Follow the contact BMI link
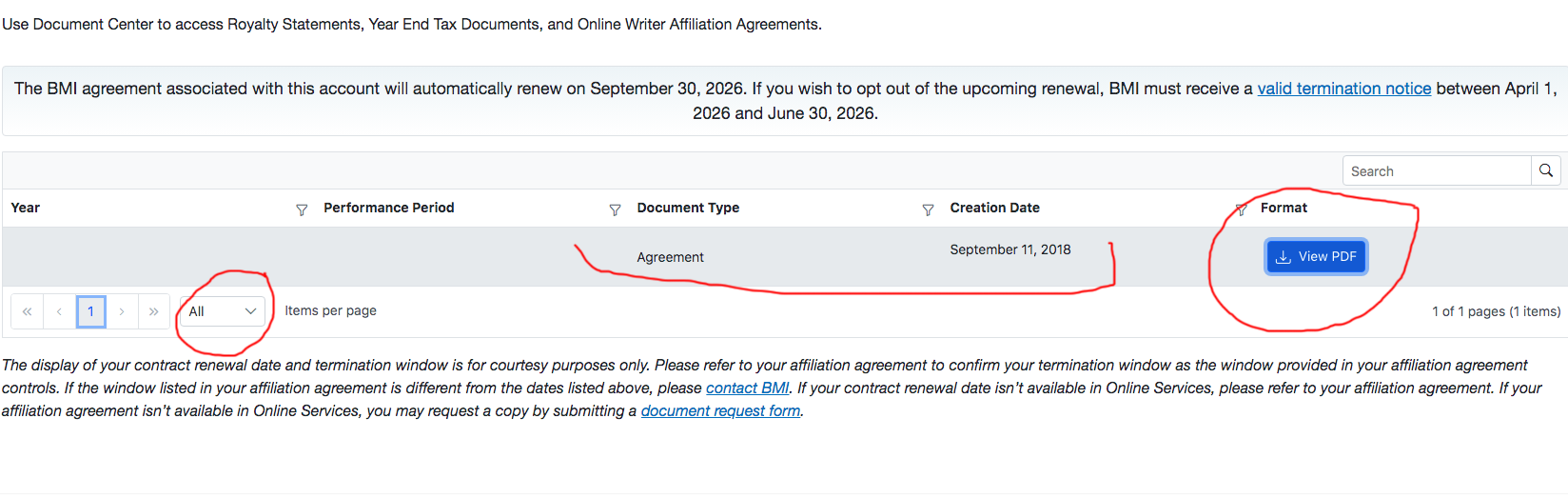 (747, 388)
